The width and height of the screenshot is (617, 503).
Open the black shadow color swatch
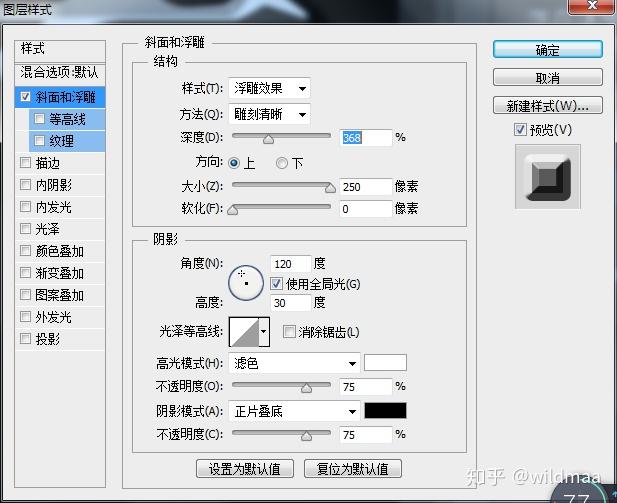pos(385,411)
